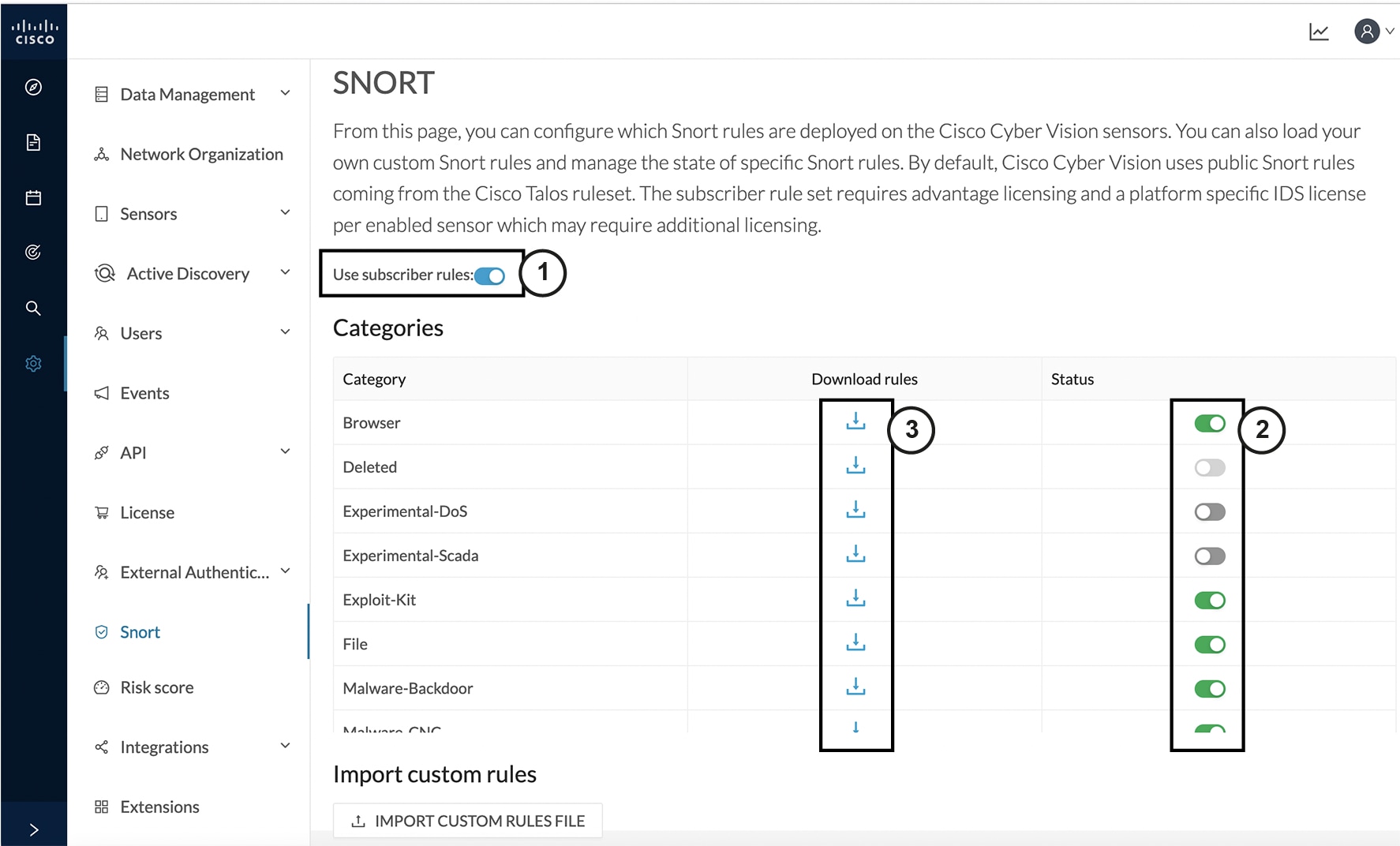Image resolution: width=1400 pixels, height=846 pixels.
Task: Select the Exploit-Kit category name
Action: (379, 600)
